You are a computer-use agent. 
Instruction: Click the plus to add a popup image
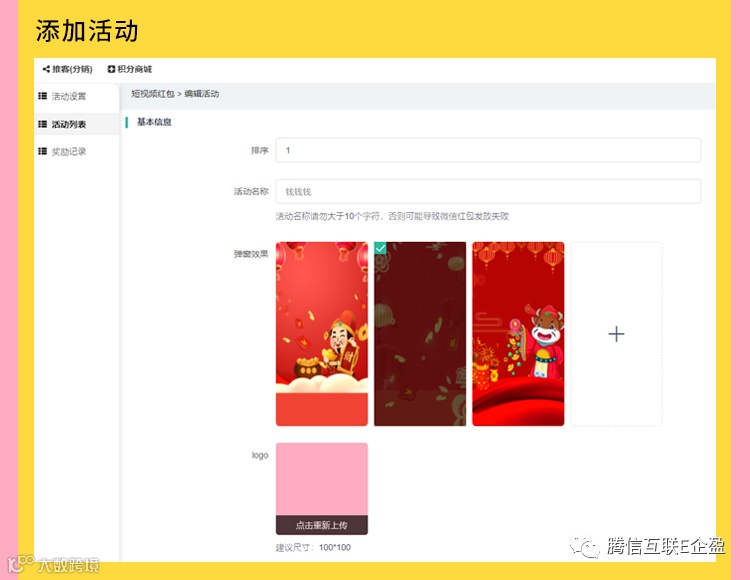pyautogui.click(x=616, y=334)
